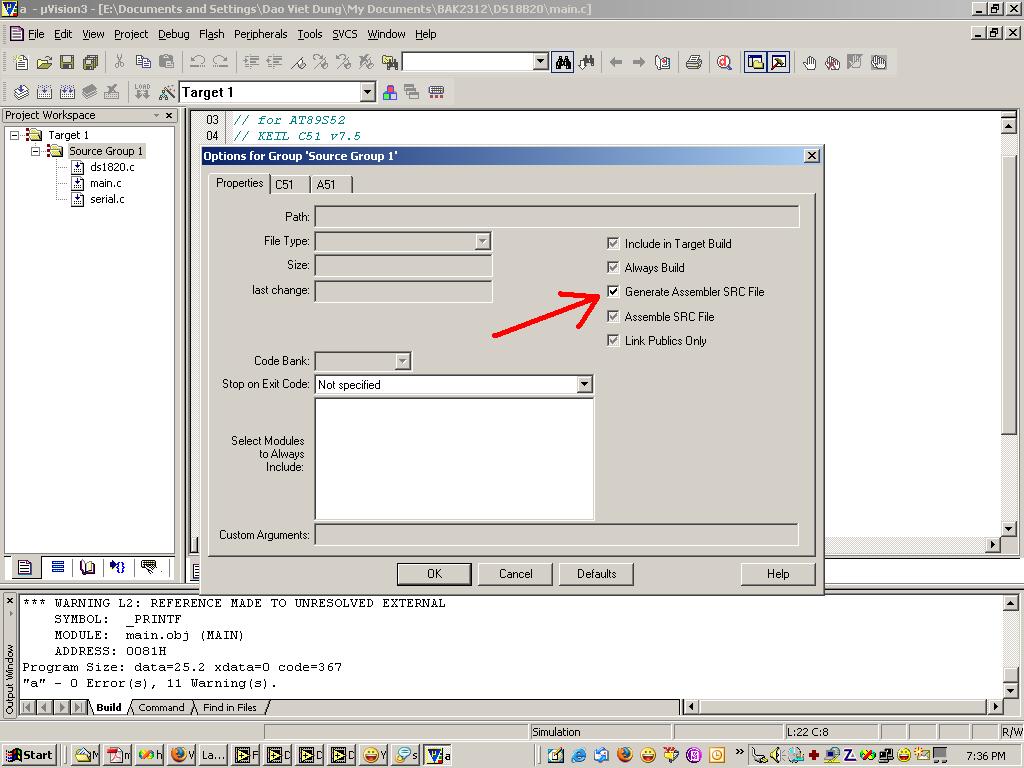Screen dimensions: 1024x768
Task: Open the Peripherals menu
Action: pos(260,34)
